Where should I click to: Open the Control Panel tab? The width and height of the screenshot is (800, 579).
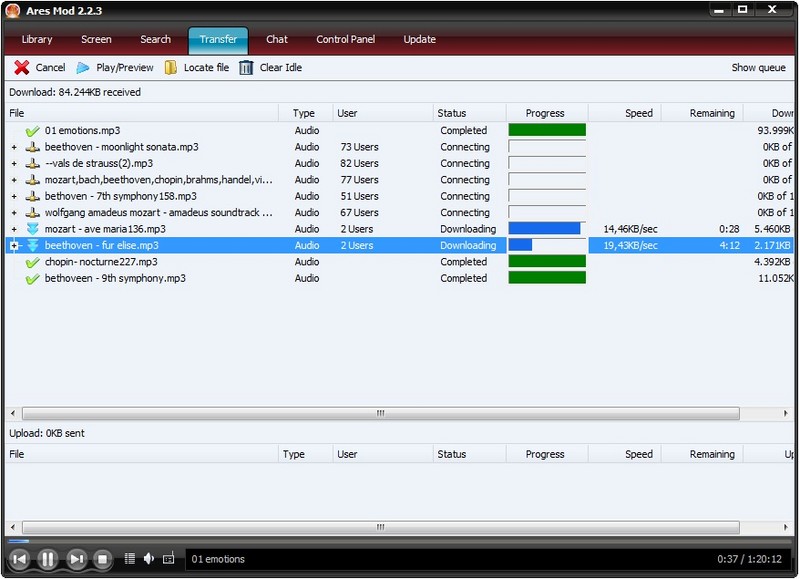pyautogui.click(x=346, y=39)
